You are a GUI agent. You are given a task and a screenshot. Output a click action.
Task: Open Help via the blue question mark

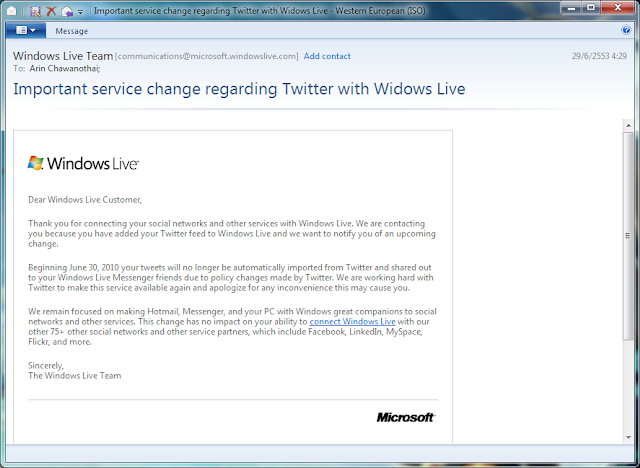(x=626, y=30)
